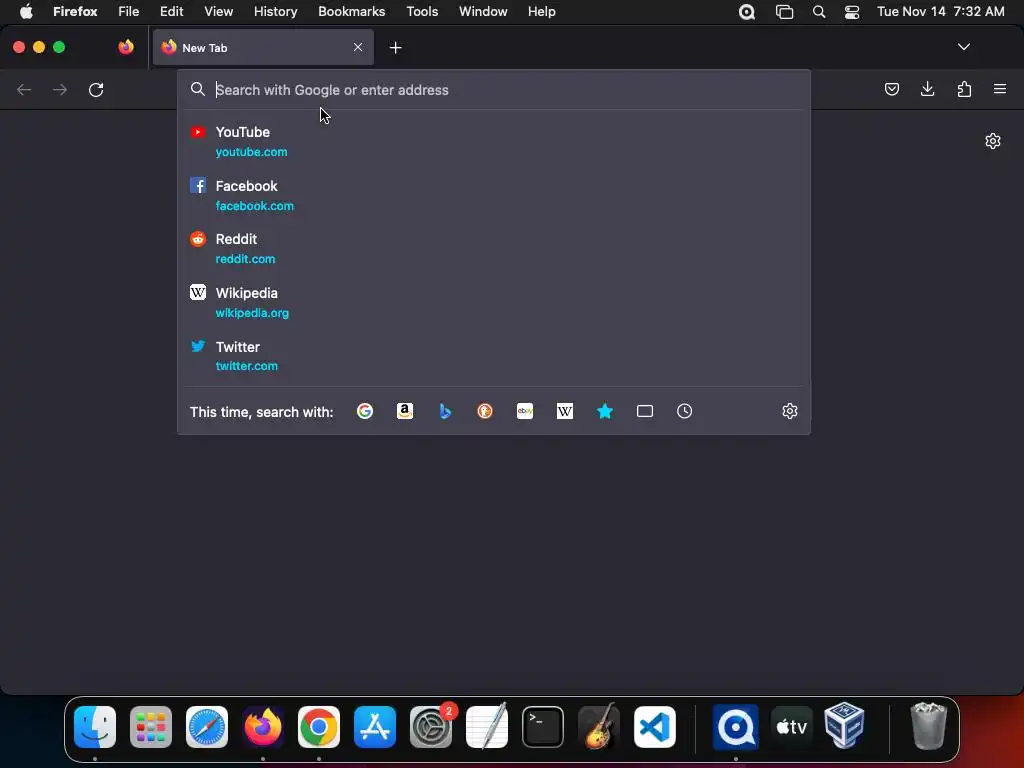Click the reddit.com URL text
The width and height of the screenshot is (1024, 768).
coord(246,259)
